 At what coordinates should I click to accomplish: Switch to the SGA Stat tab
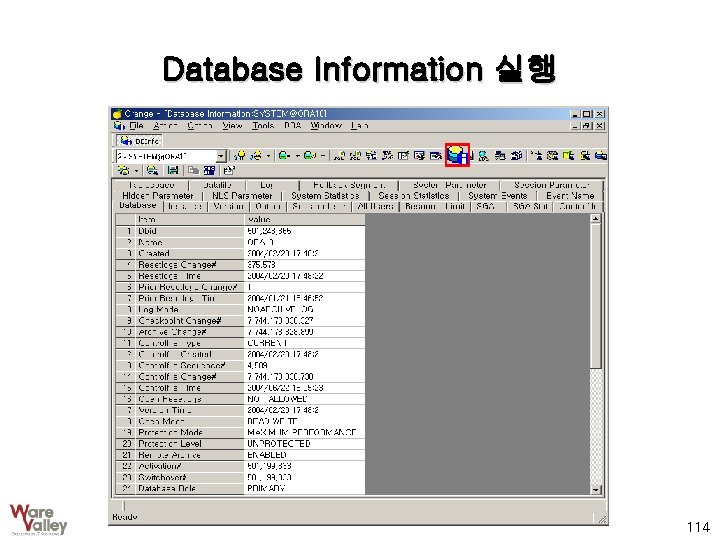(x=530, y=207)
